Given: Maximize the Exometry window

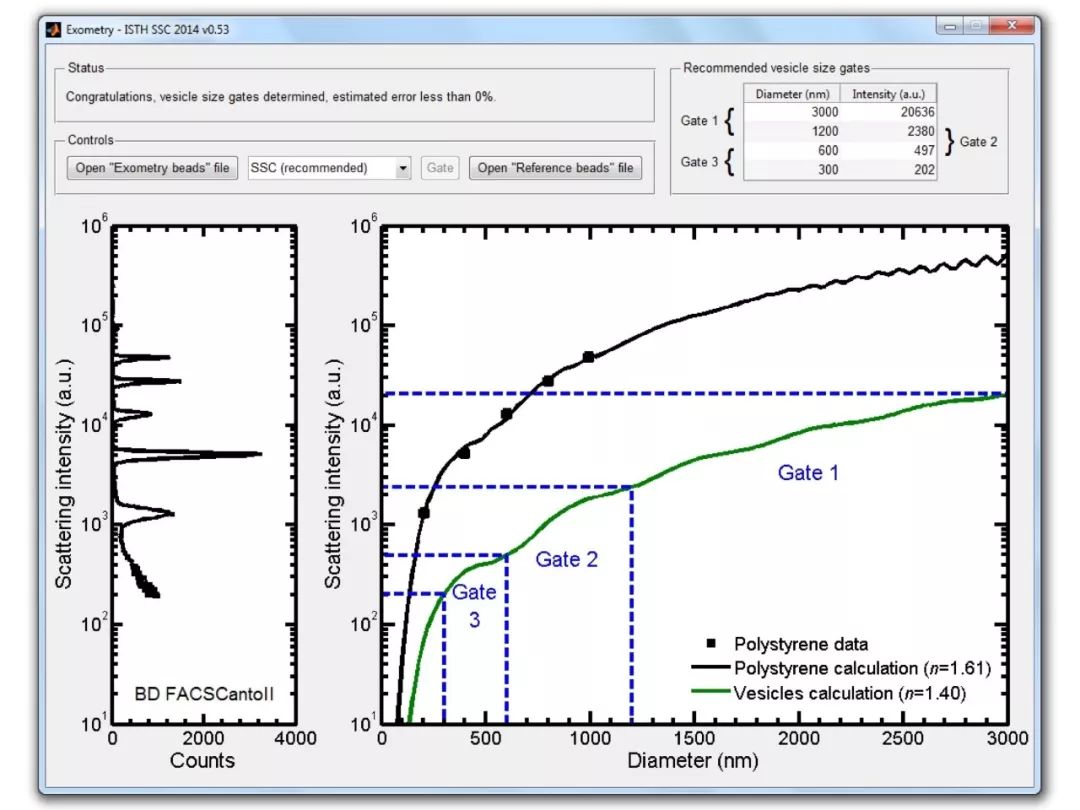Looking at the screenshot, I should click(976, 27).
